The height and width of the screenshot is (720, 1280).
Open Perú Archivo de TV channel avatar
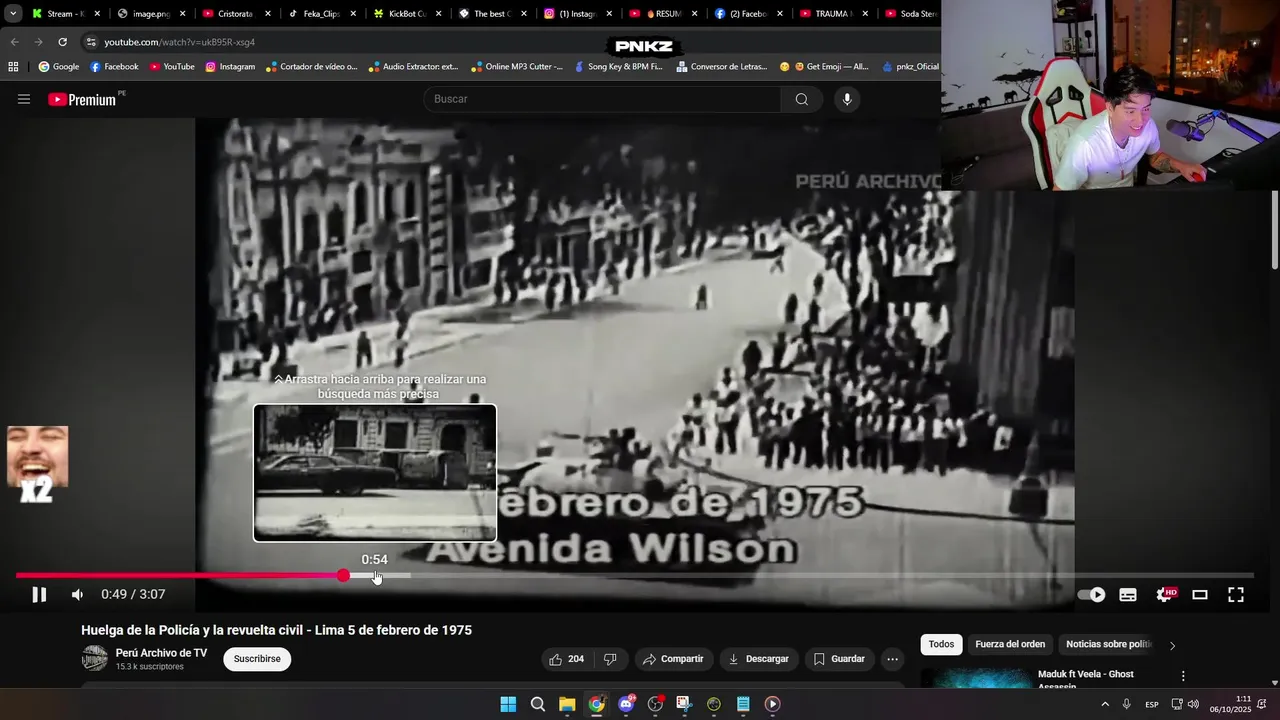(x=95, y=658)
